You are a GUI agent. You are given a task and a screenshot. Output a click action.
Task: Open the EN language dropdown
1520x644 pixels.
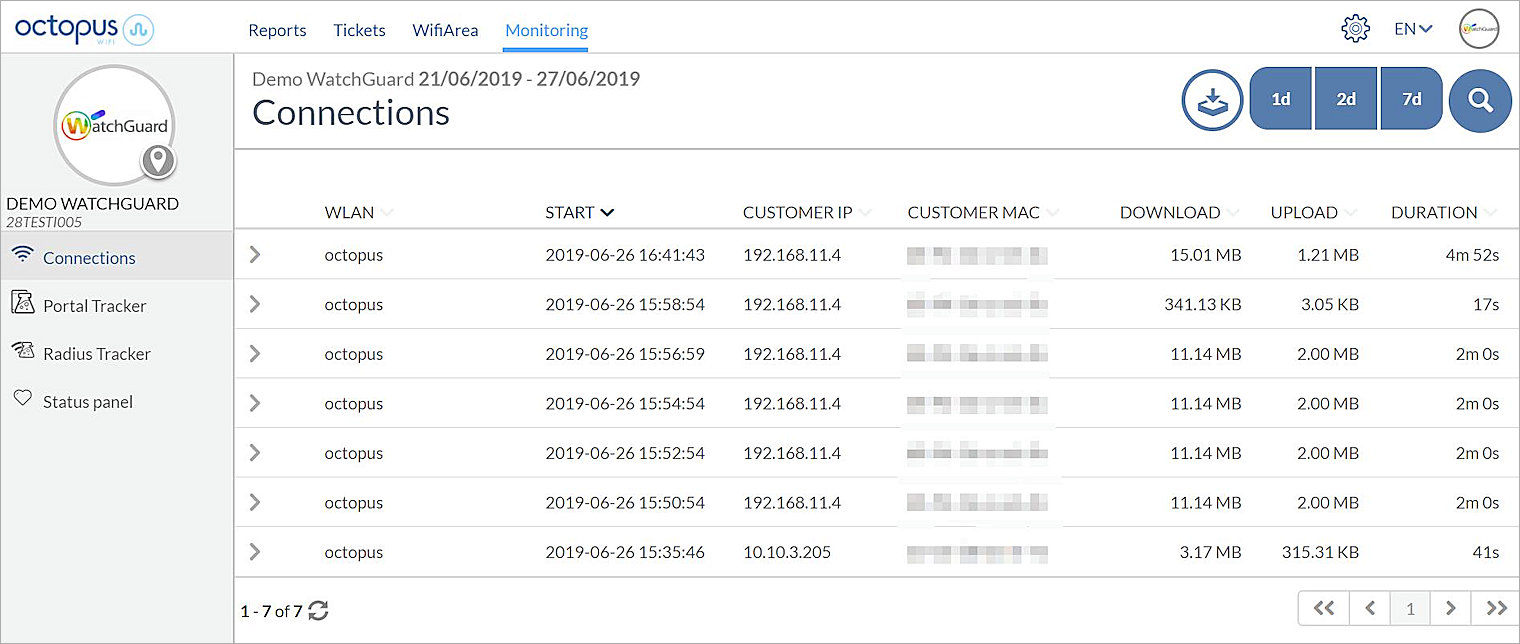[1411, 29]
